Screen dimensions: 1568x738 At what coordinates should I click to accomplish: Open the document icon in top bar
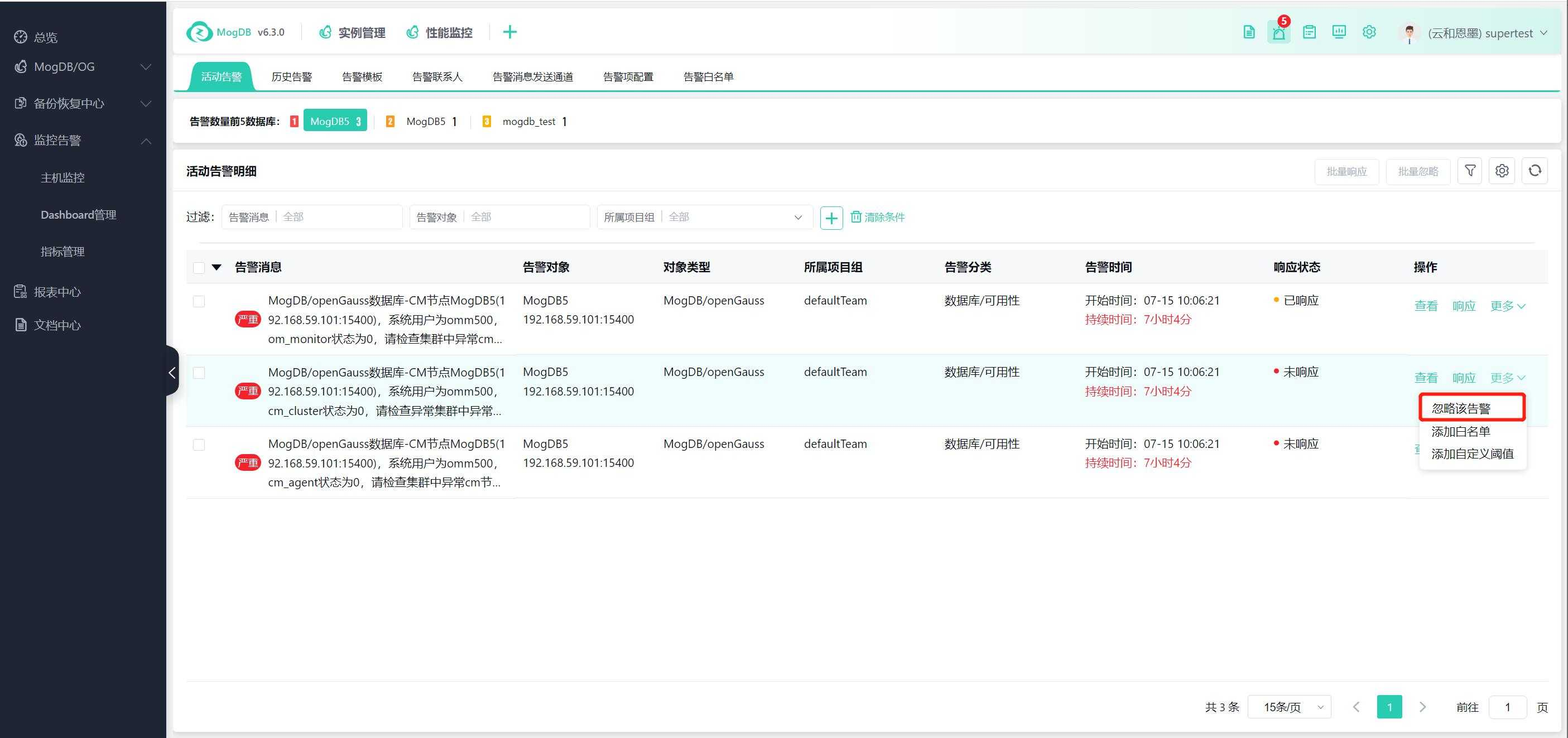coord(1248,32)
